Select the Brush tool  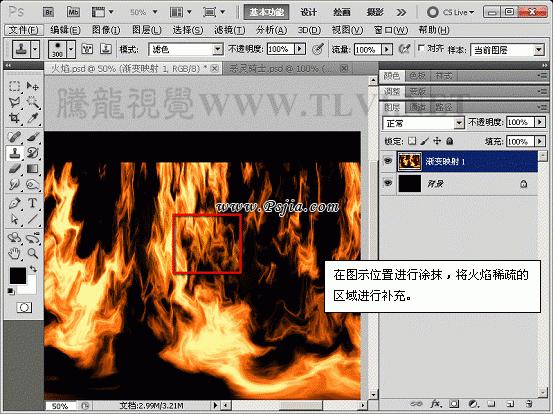coord(32,137)
